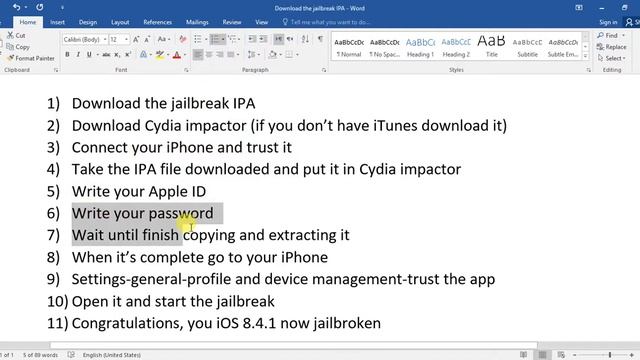Apply the Title style

(x=491, y=47)
